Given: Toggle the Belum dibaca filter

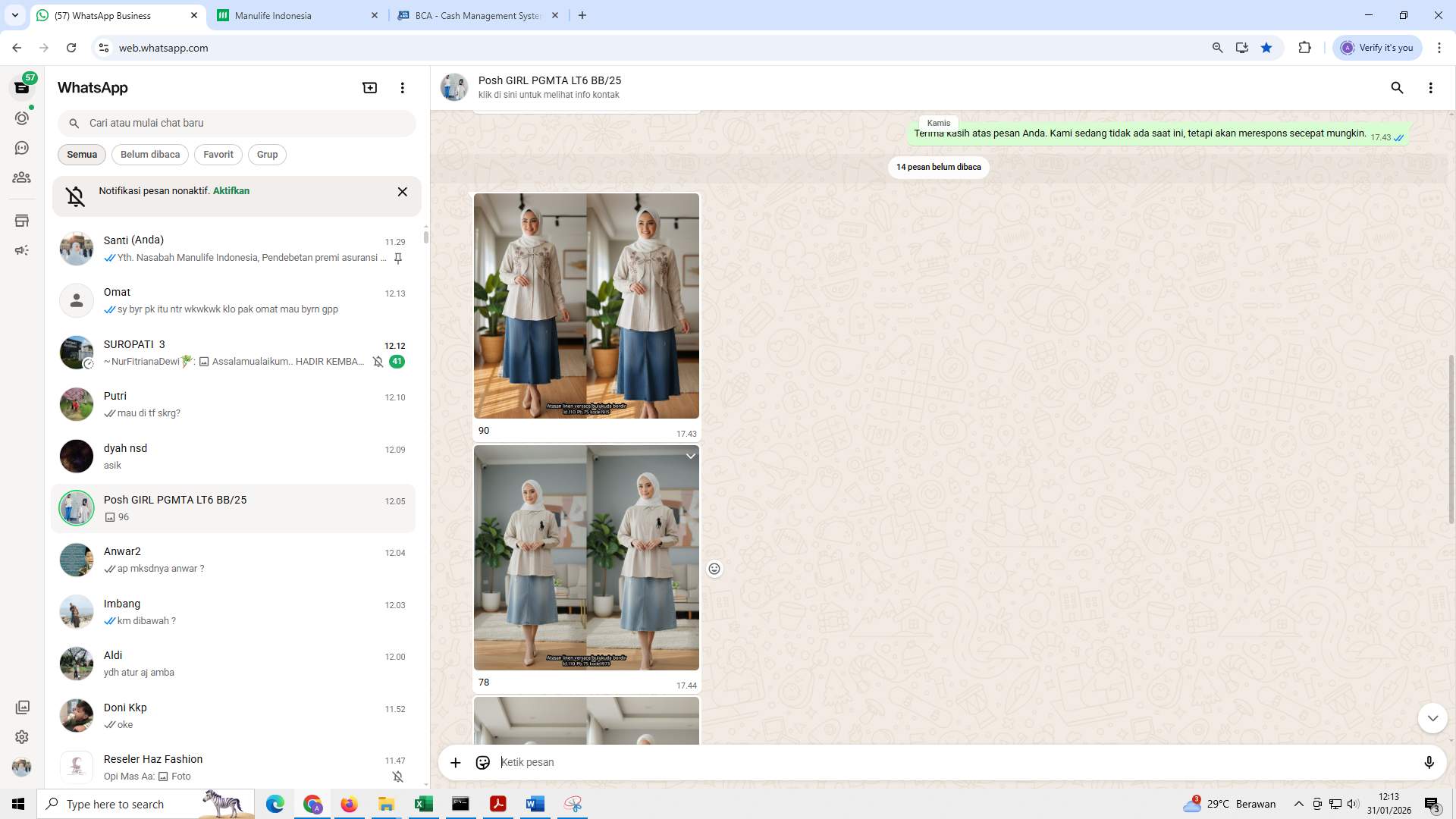Looking at the screenshot, I should click(149, 155).
